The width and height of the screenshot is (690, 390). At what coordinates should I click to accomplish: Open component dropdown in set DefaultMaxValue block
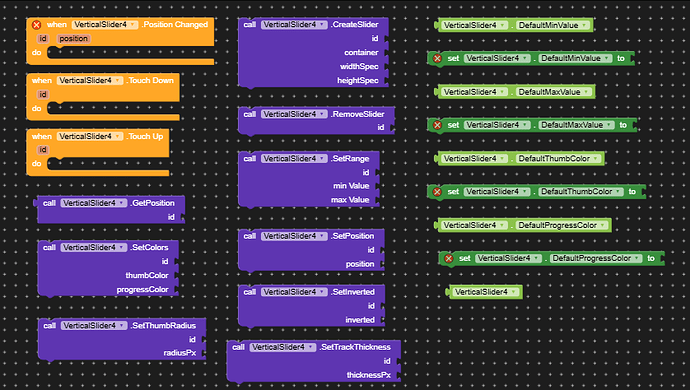click(x=497, y=125)
